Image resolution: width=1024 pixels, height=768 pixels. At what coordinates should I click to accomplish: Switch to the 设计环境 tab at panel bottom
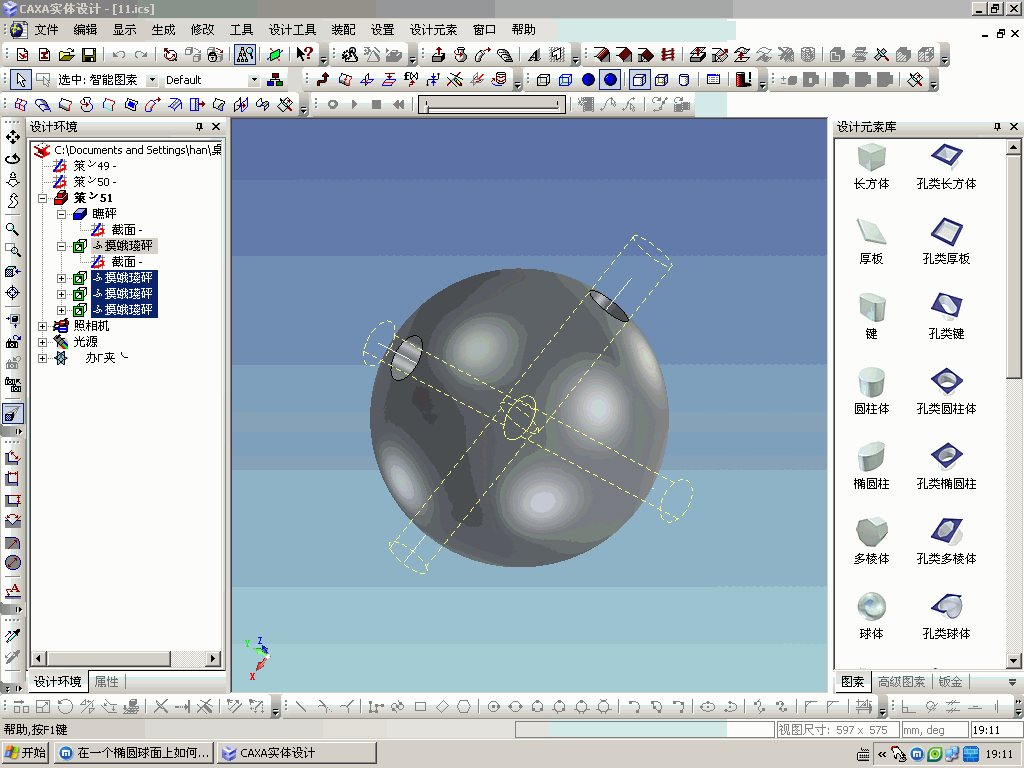click(x=57, y=682)
